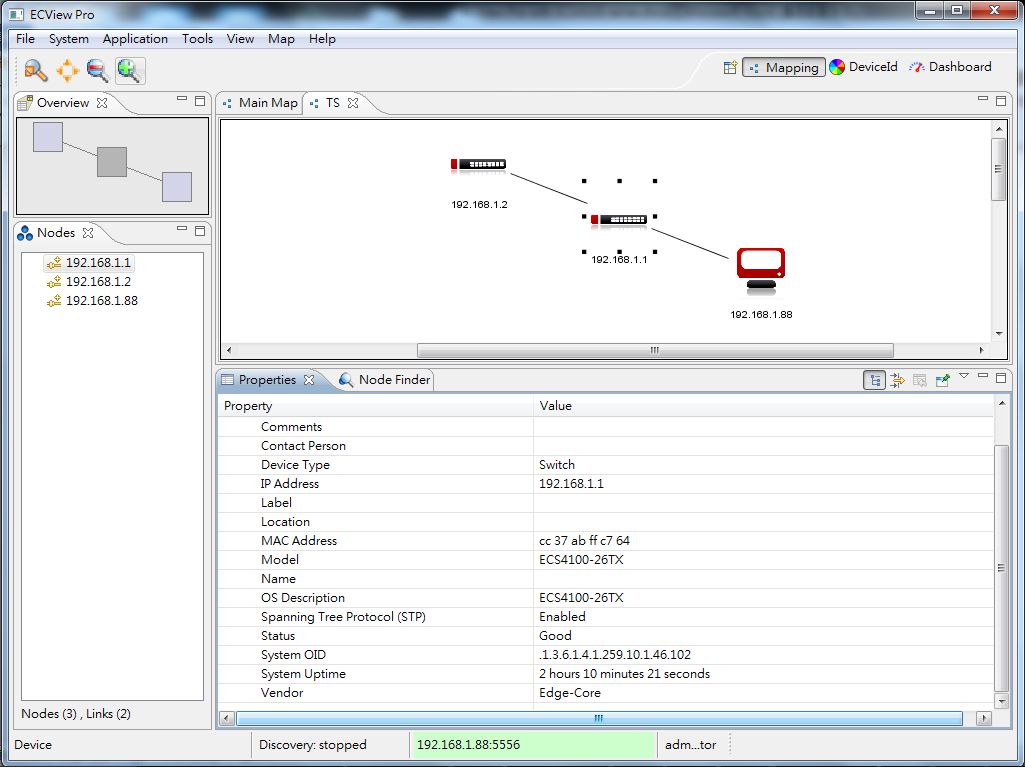This screenshot has width=1025, height=767.
Task: Click the gray center node in Overview thumbnail
Action: [x=112, y=162]
